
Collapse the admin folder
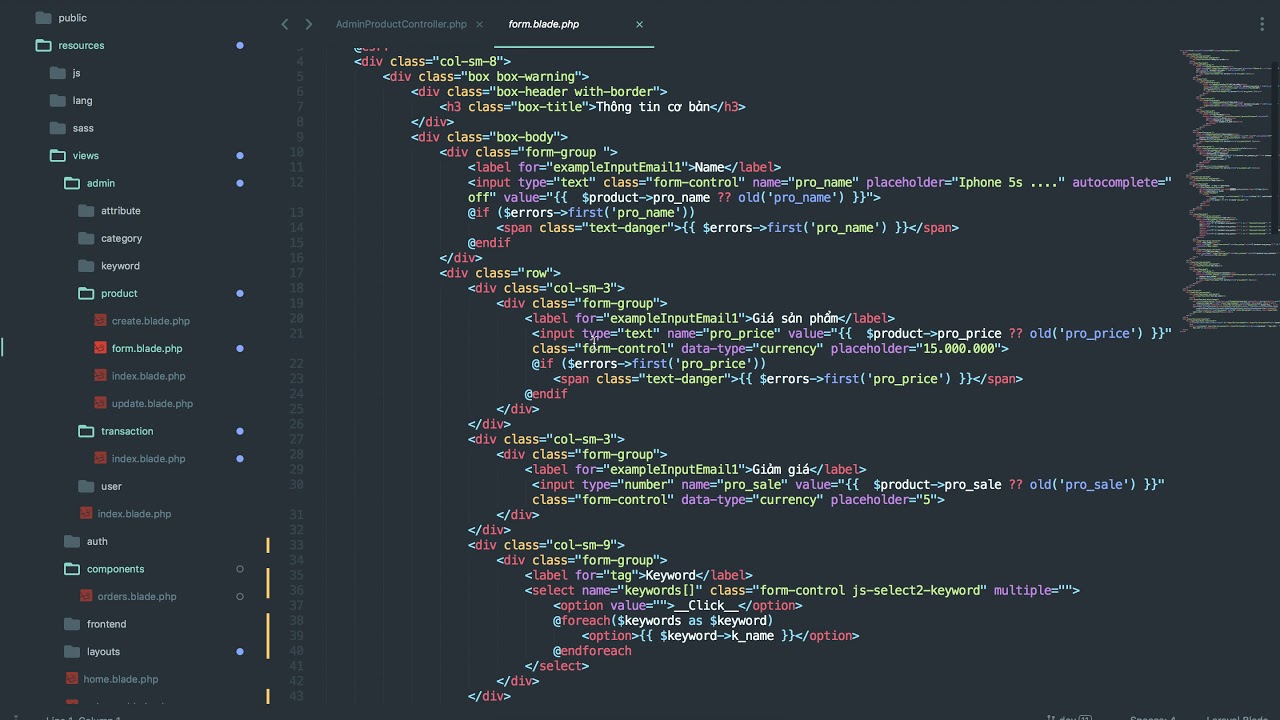[x=71, y=183]
